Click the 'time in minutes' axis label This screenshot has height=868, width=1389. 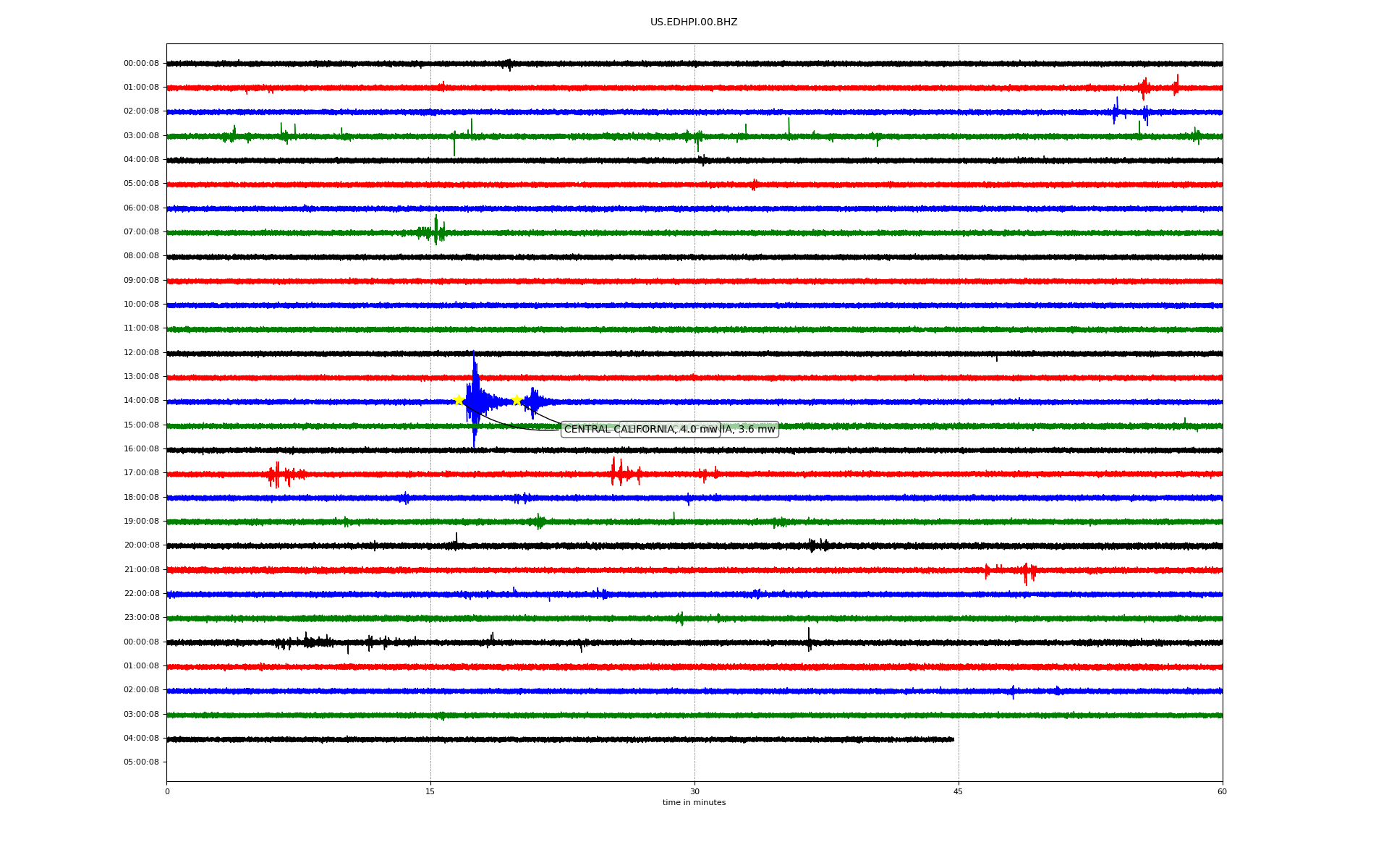coord(694,803)
